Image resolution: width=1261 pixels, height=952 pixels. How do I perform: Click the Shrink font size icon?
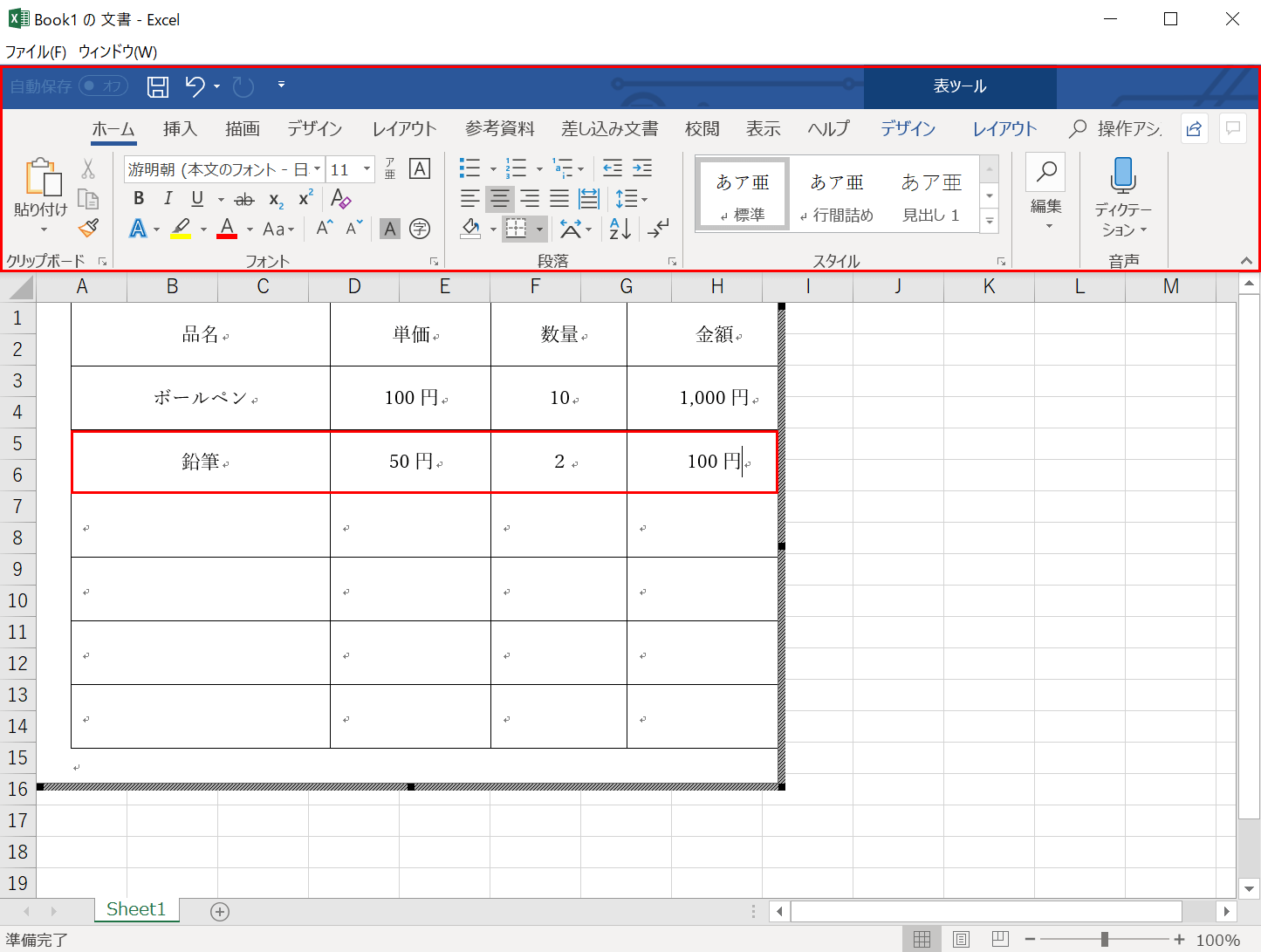353,229
